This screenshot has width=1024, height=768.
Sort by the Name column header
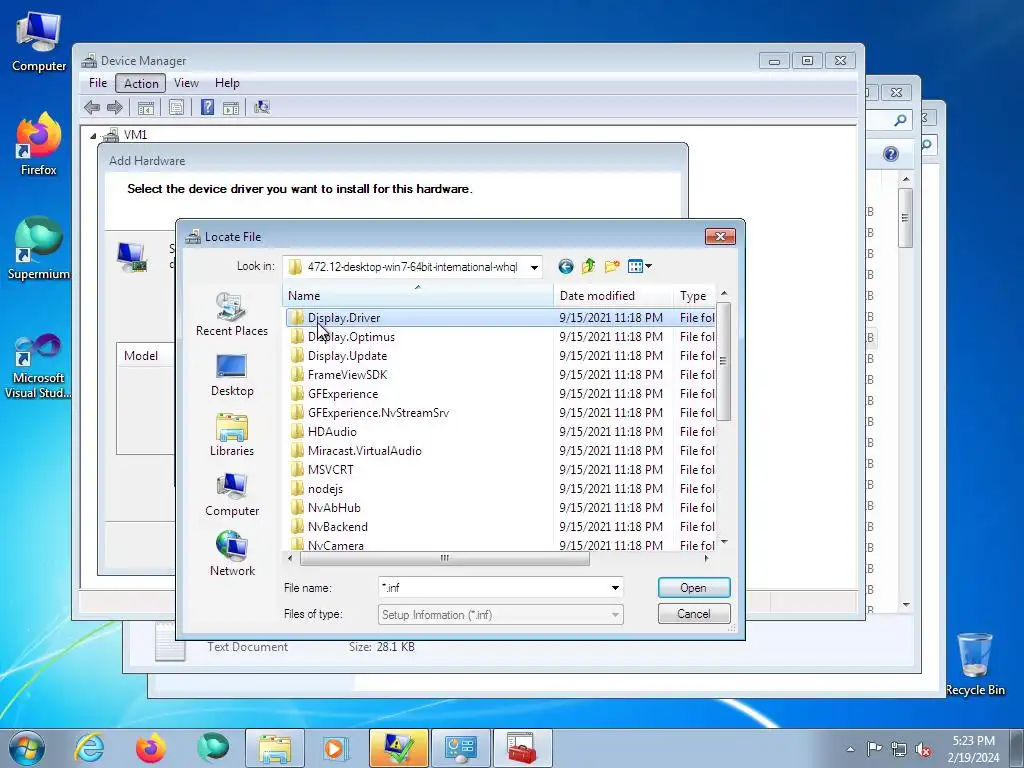pyautogui.click(x=418, y=296)
